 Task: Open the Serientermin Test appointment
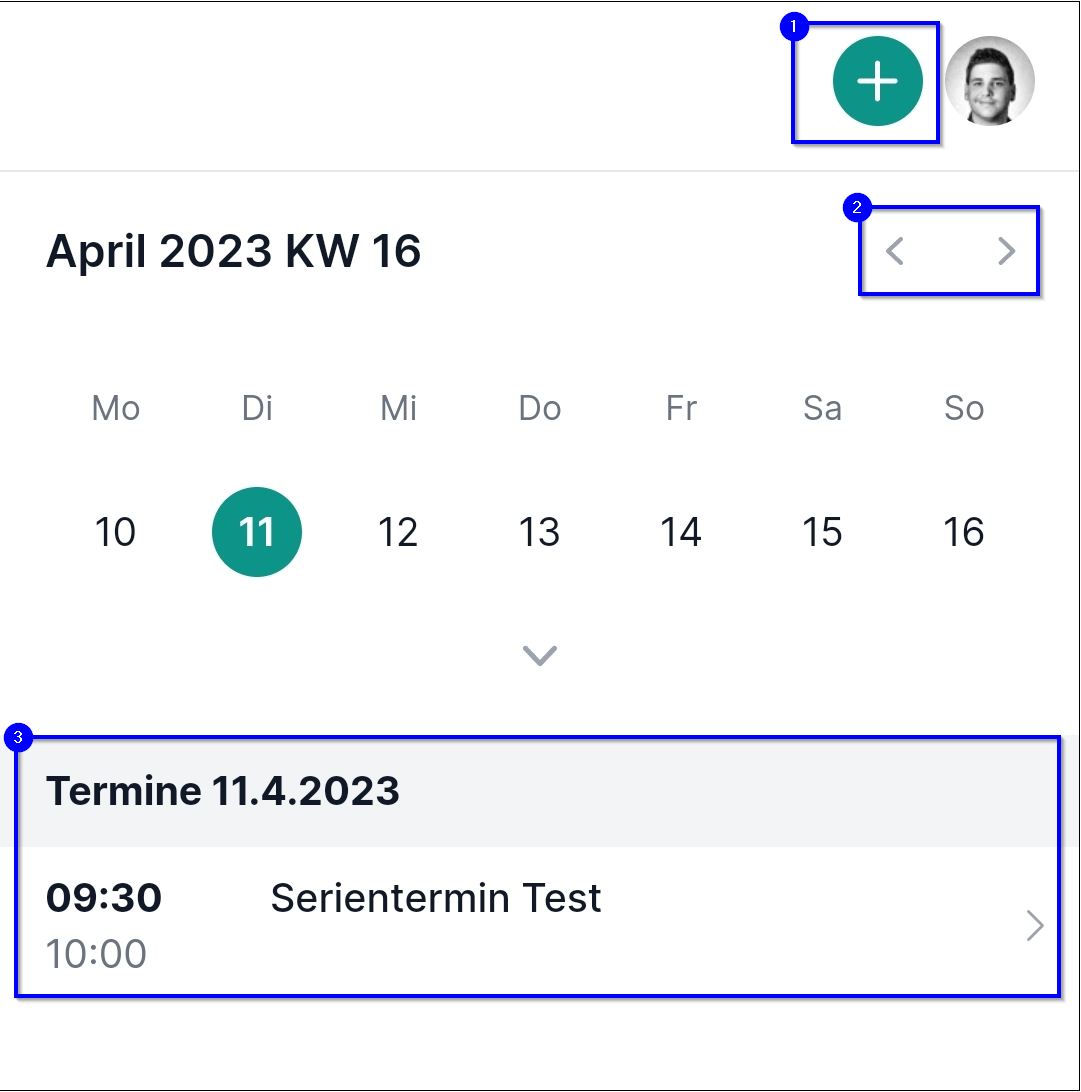pos(436,899)
